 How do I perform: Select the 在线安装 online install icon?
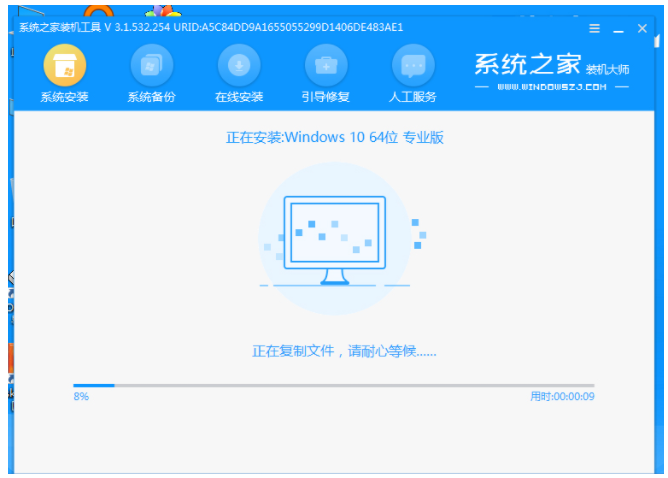239,66
